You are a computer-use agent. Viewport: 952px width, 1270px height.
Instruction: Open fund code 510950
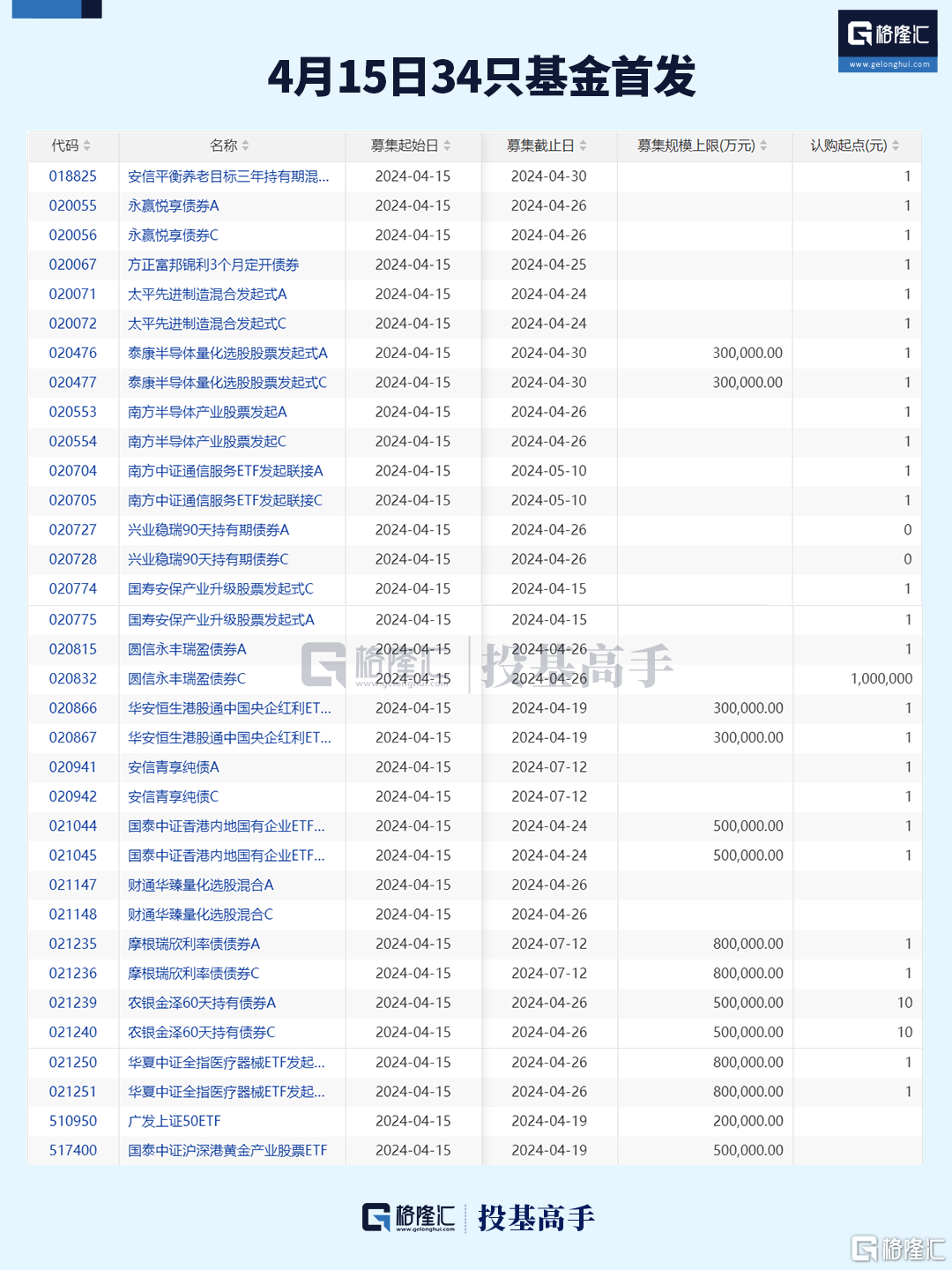(73, 1121)
